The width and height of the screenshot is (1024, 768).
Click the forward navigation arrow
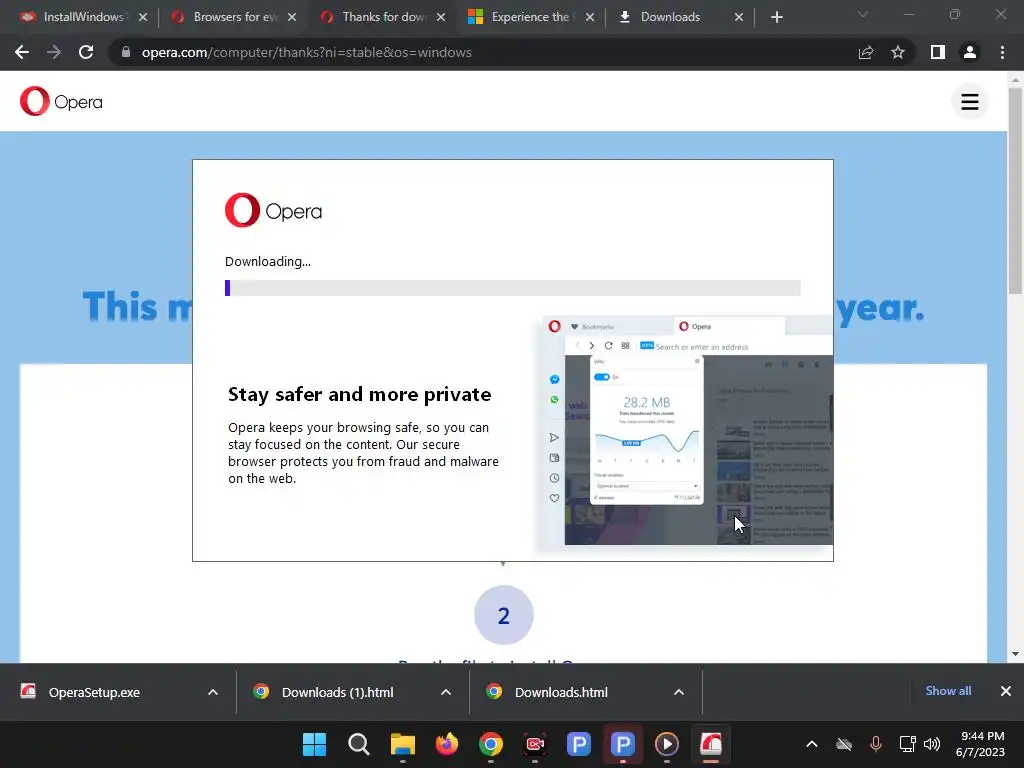click(x=54, y=52)
